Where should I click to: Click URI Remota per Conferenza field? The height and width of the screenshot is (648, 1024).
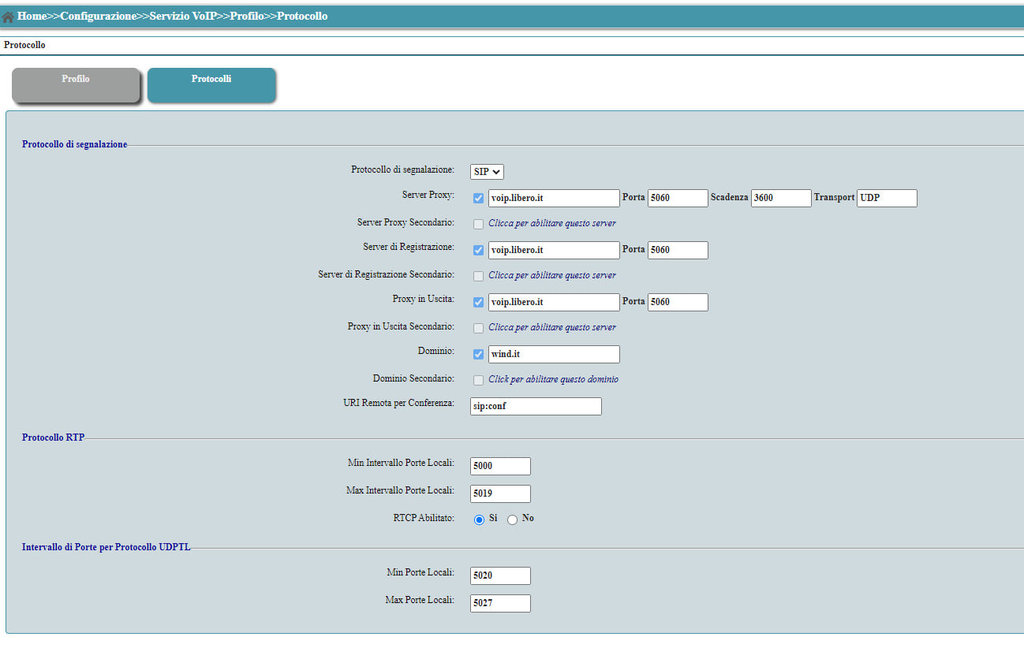pos(536,406)
